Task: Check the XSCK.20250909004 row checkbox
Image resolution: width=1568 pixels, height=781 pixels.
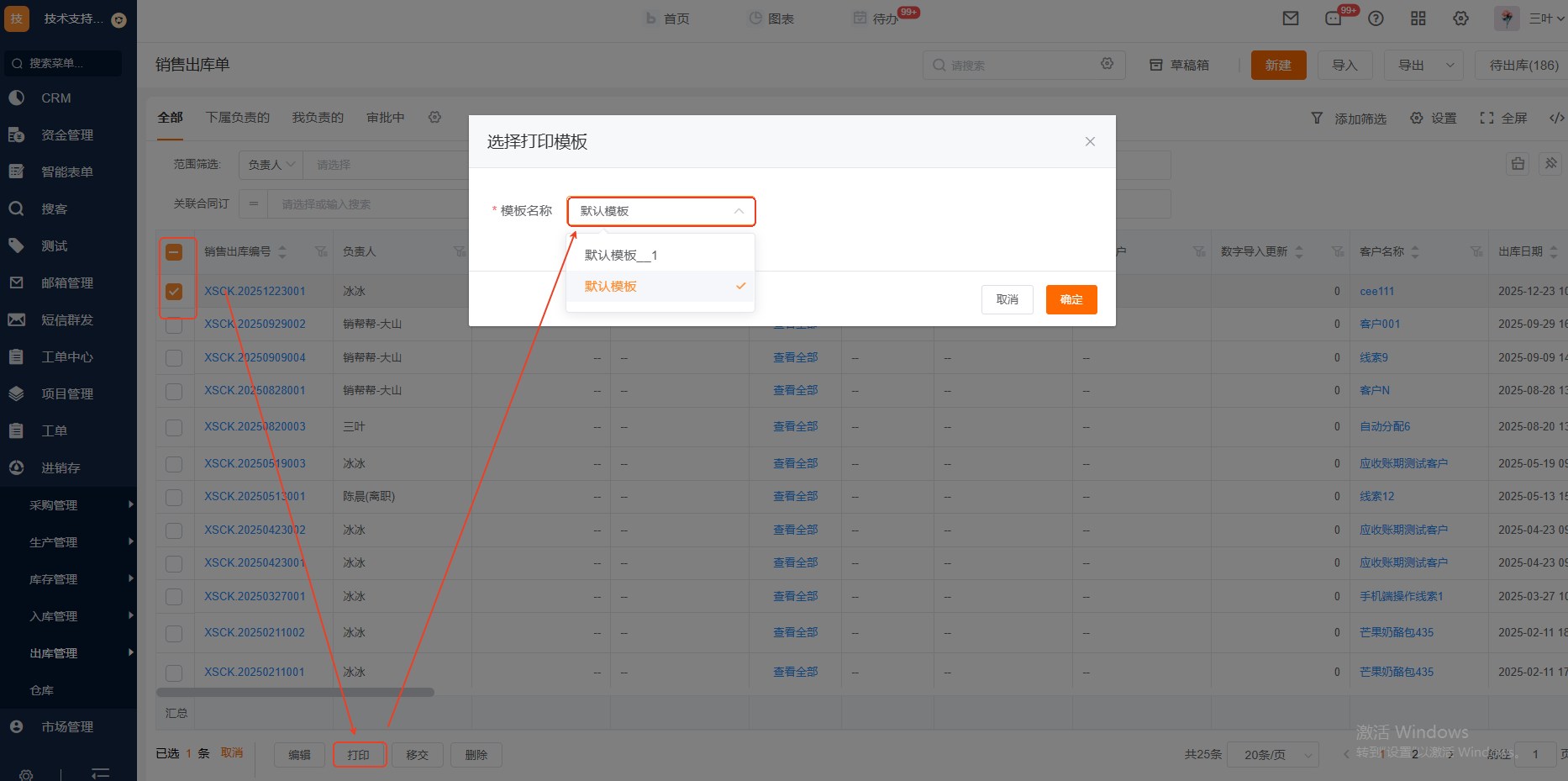Action: [x=174, y=358]
